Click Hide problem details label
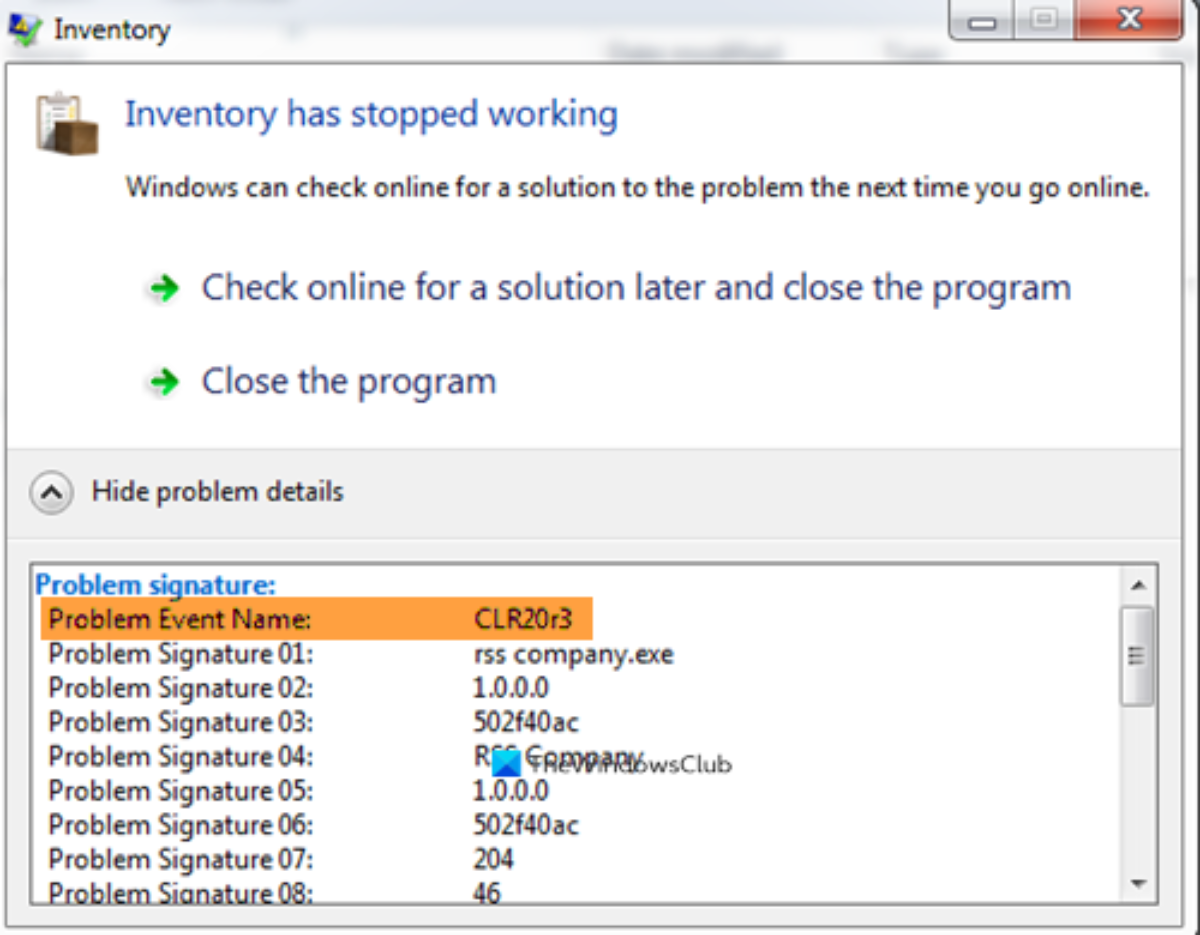The width and height of the screenshot is (1200, 935). point(217,492)
